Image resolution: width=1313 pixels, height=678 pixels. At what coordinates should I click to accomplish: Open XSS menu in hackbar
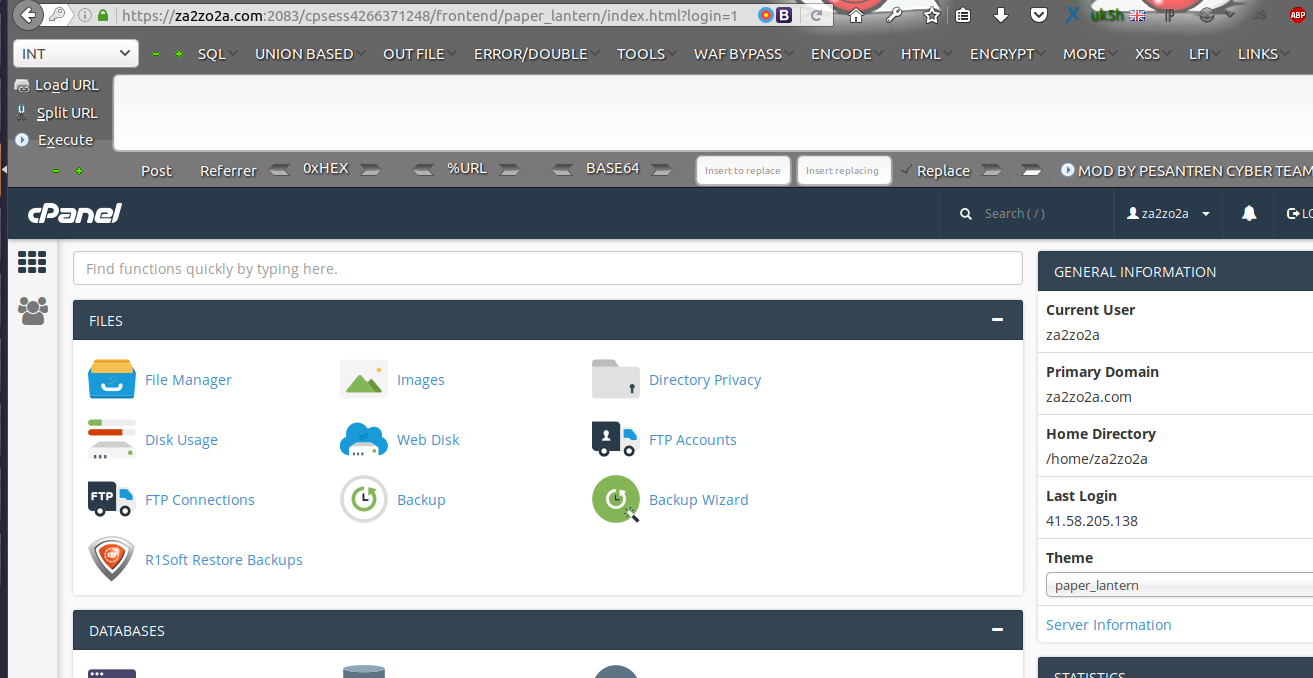pos(1153,54)
